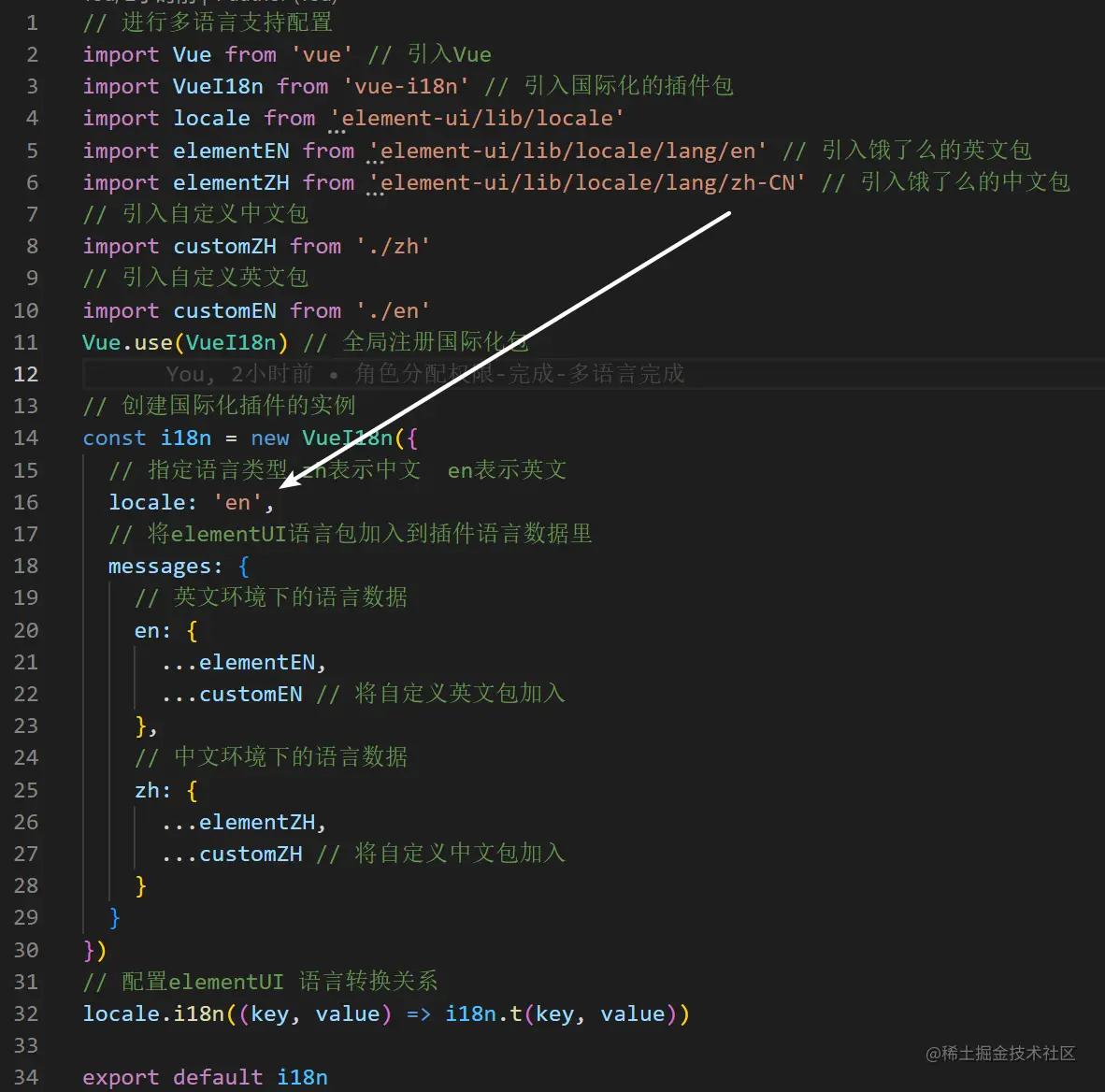Click line number 12 in the gutter
The width and height of the screenshot is (1105, 1092).
click(x=26, y=374)
